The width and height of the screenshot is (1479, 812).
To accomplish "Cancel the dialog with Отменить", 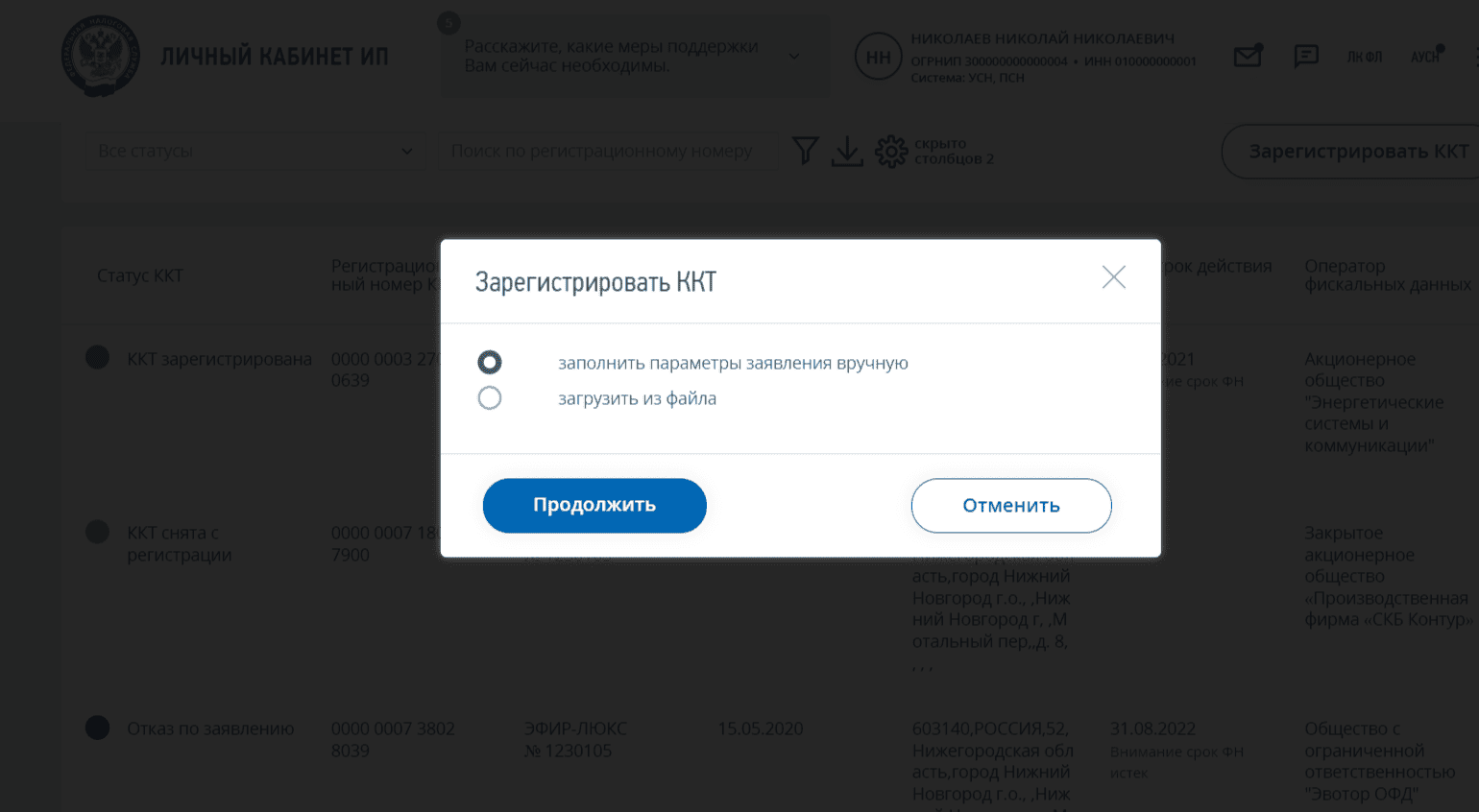I will [1010, 505].
